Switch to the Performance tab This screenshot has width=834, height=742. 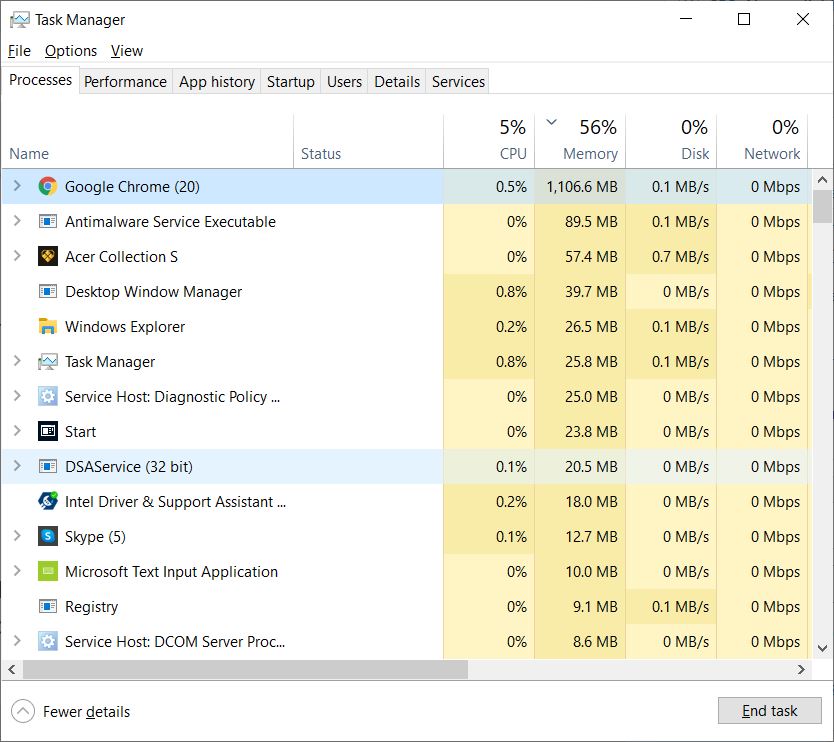coord(126,81)
